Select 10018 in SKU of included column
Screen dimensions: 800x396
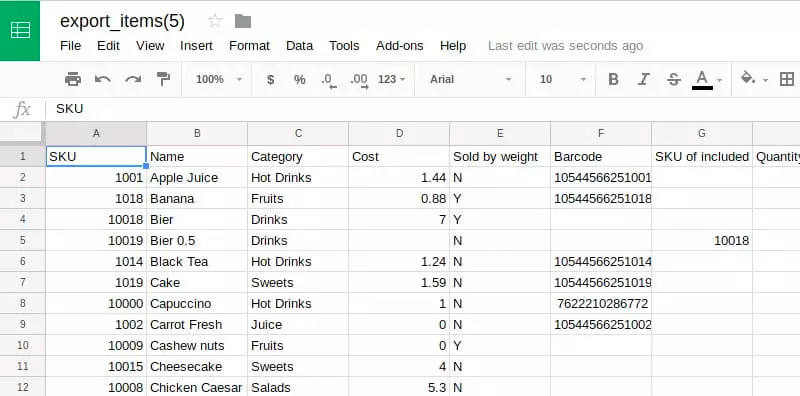[x=702, y=240]
